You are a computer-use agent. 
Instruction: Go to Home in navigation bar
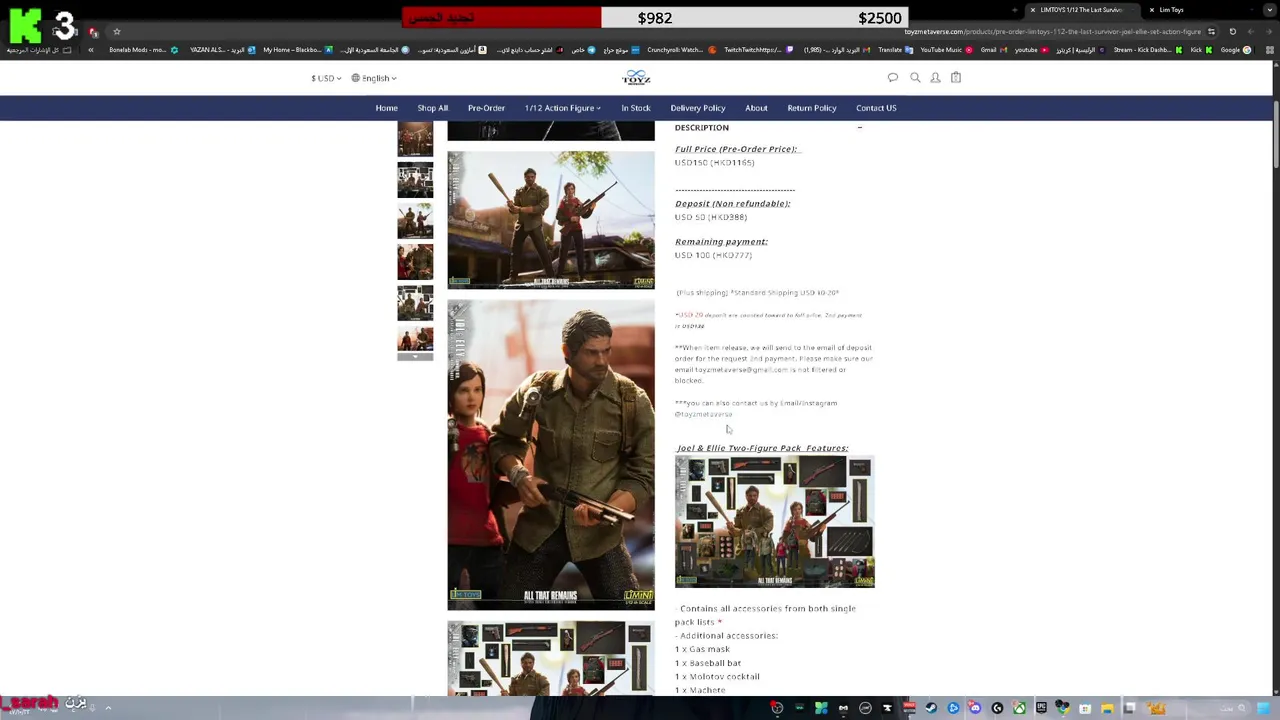pyautogui.click(x=386, y=108)
